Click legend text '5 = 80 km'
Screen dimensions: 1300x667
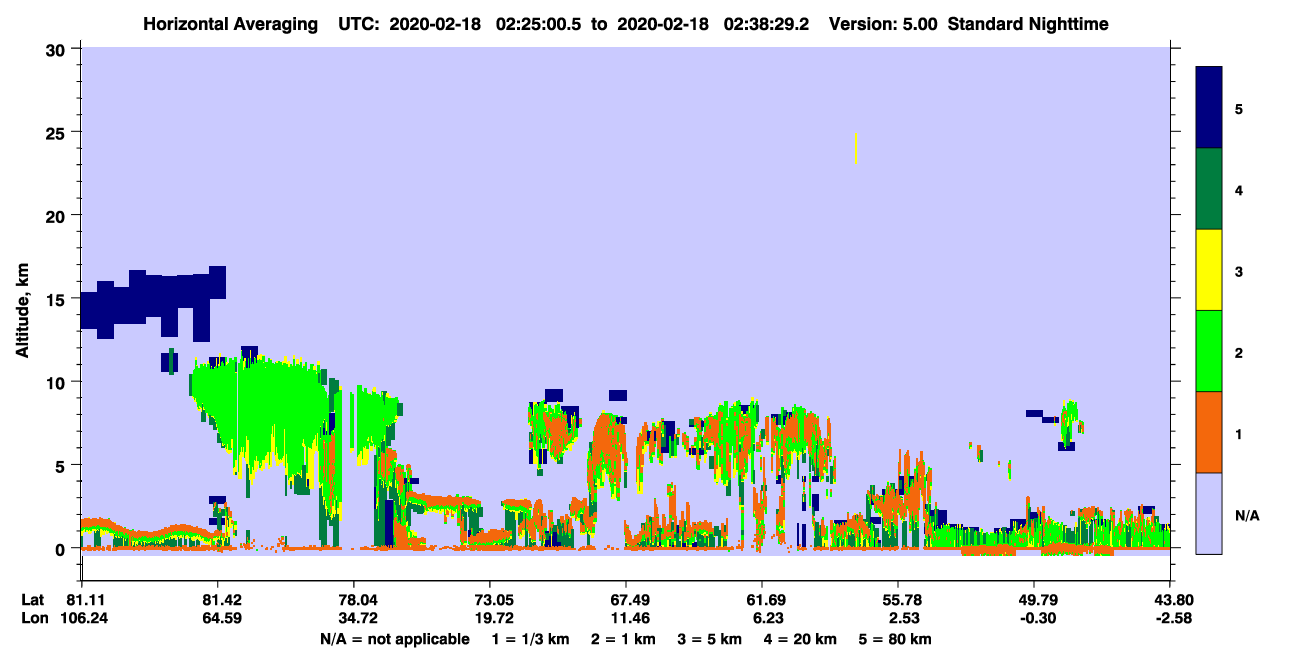coord(895,639)
